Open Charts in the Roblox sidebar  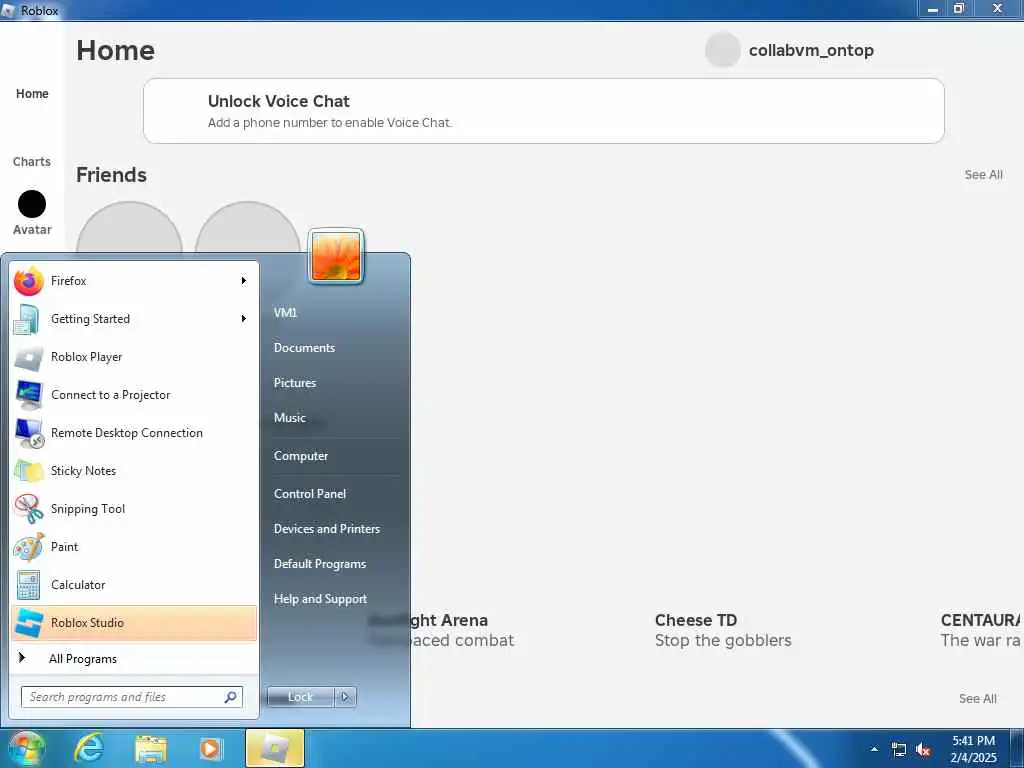(x=31, y=161)
